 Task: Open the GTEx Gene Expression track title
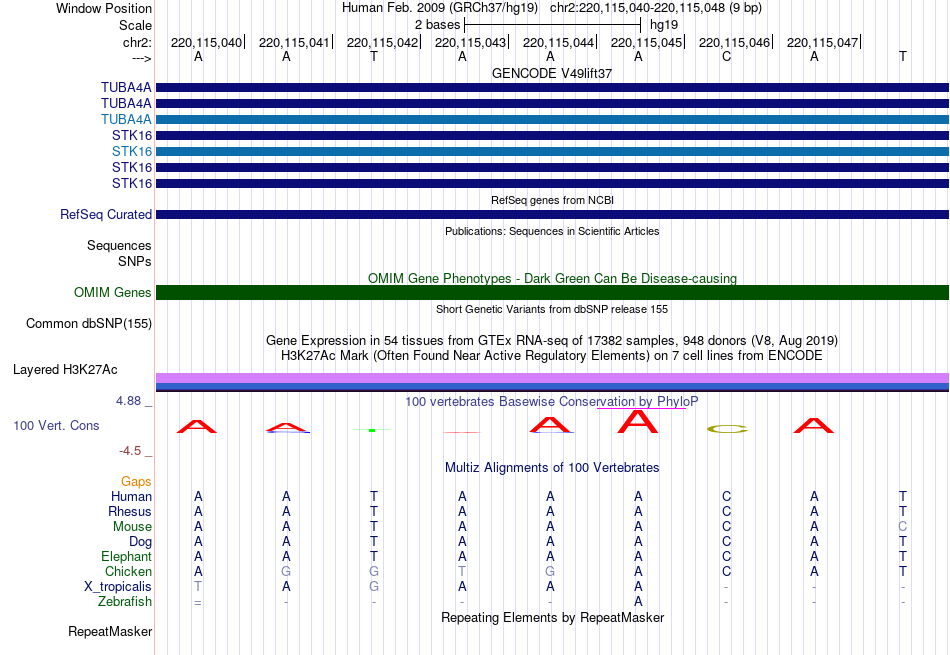coord(552,341)
